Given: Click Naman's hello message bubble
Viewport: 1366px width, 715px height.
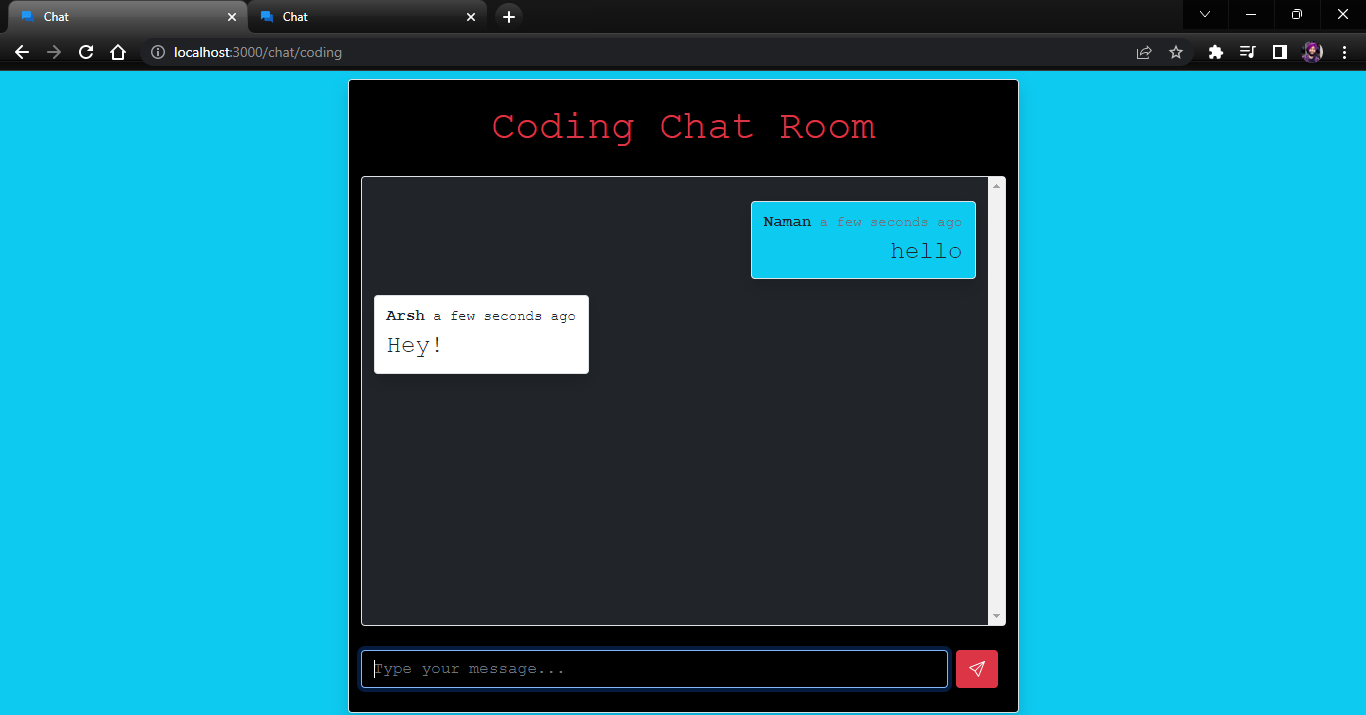Looking at the screenshot, I should click(x=863, y=240).
